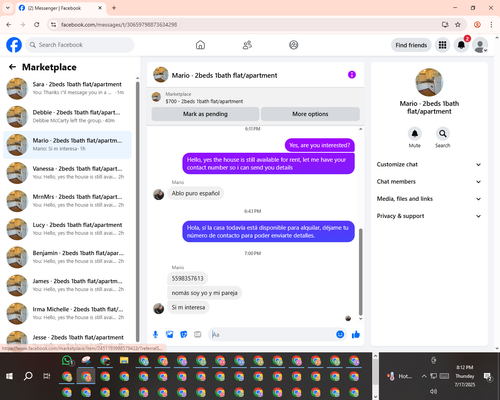Record a voice clip microphone icon
The height and width of the screenshot is (400, 500).
155,334
